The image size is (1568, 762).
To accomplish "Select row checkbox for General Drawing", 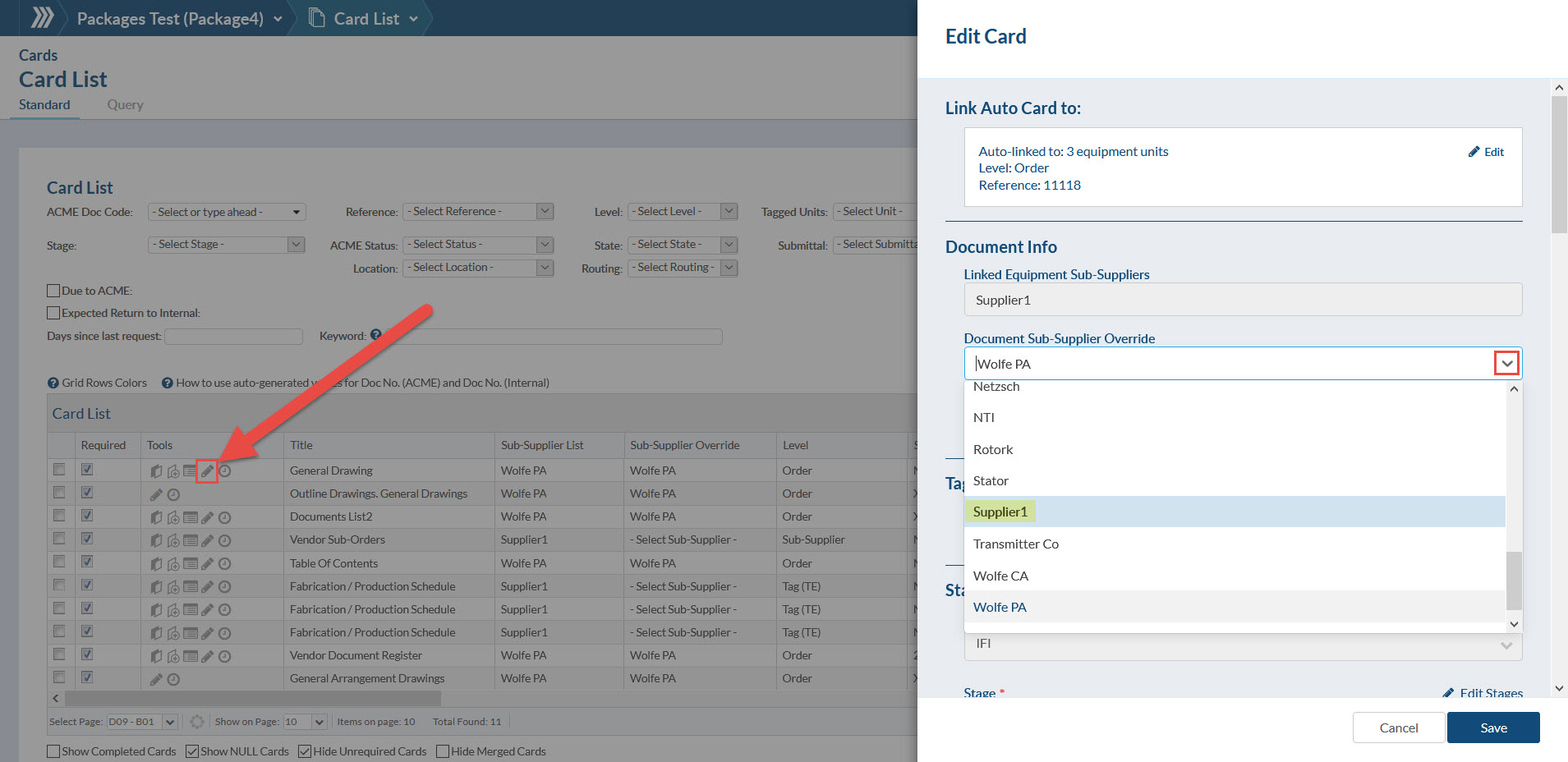I will (59, 470).
